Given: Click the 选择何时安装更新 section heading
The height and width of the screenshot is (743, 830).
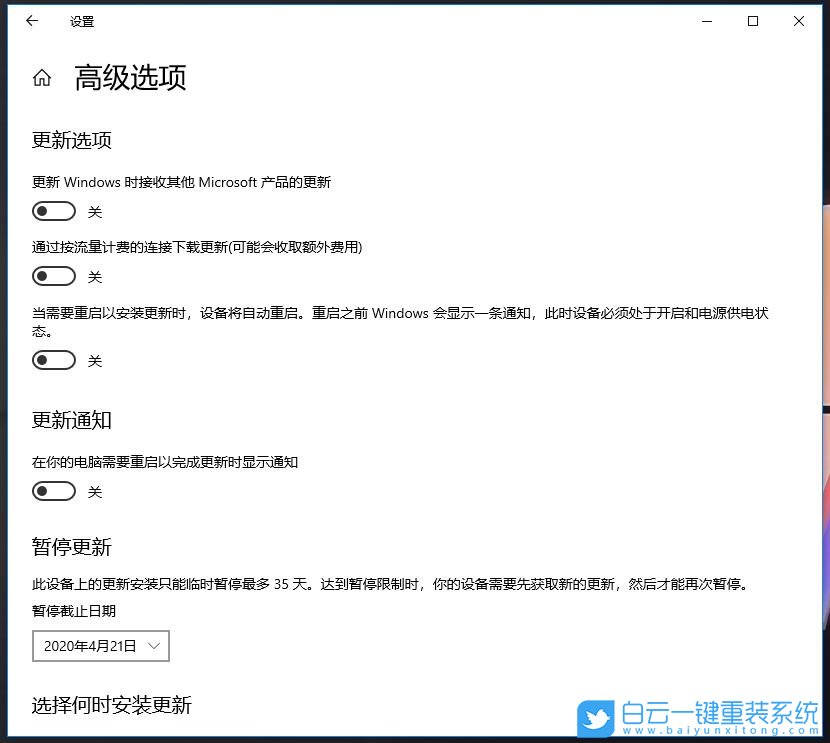Looking at the screenshot, I should pos(111,705).
